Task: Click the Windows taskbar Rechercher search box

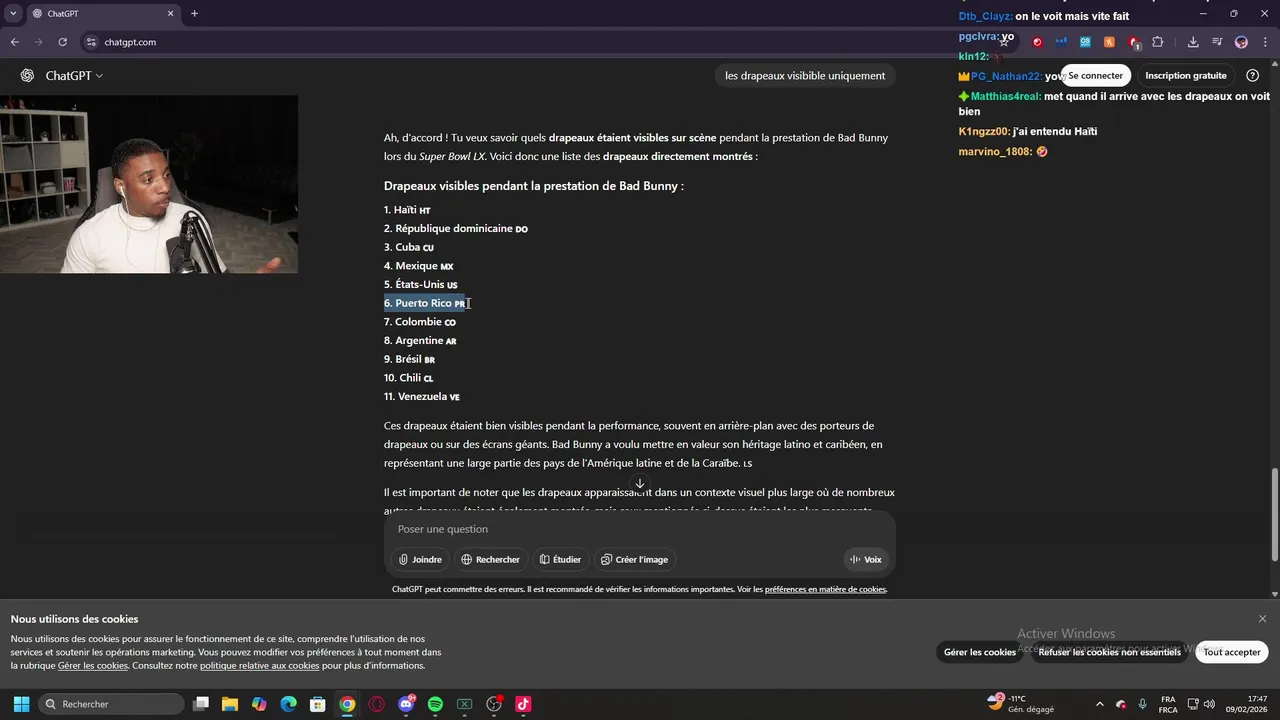Action: coord(110,704)
